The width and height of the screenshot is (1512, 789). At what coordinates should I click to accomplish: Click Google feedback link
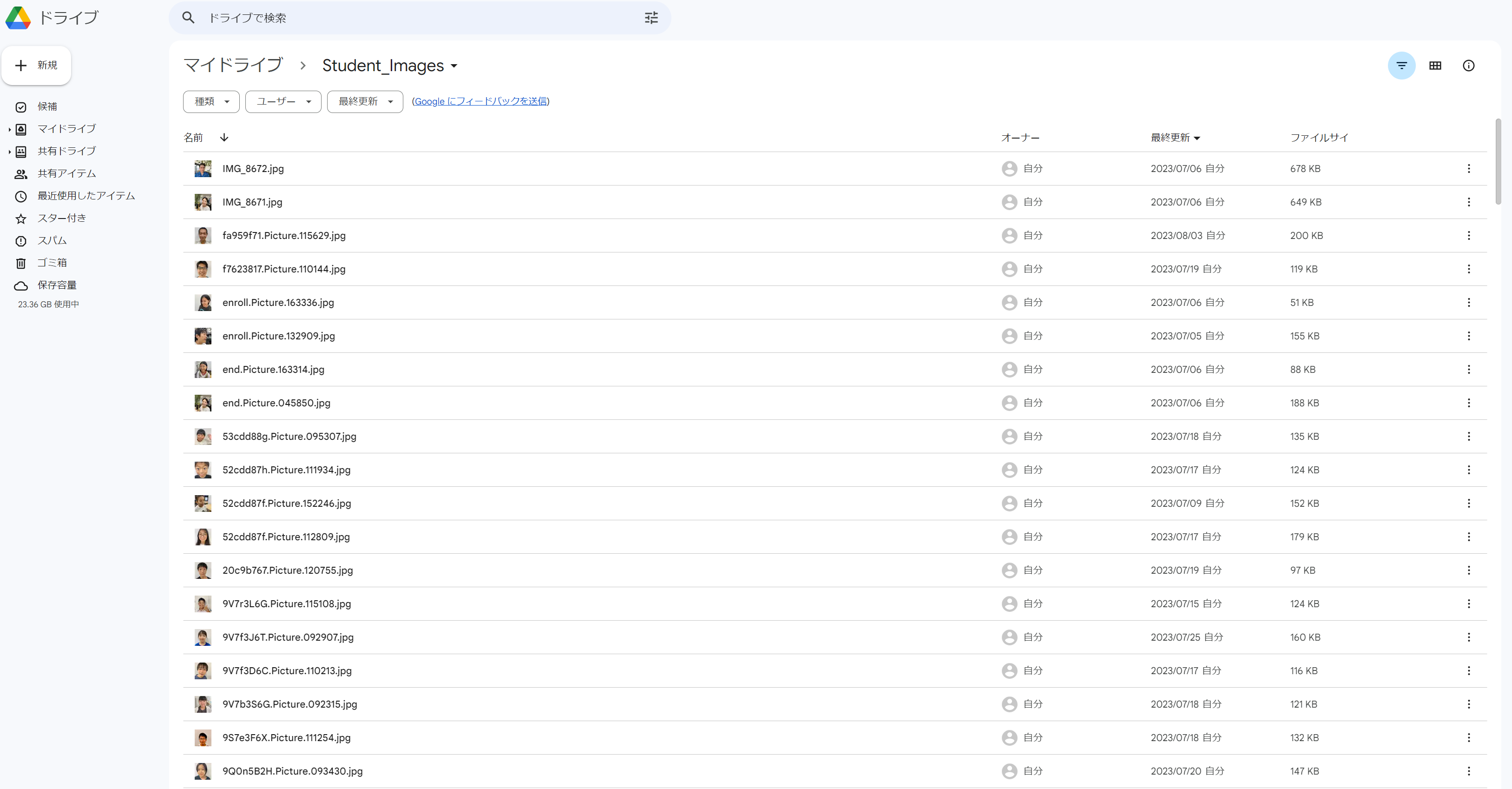(480, 101)
